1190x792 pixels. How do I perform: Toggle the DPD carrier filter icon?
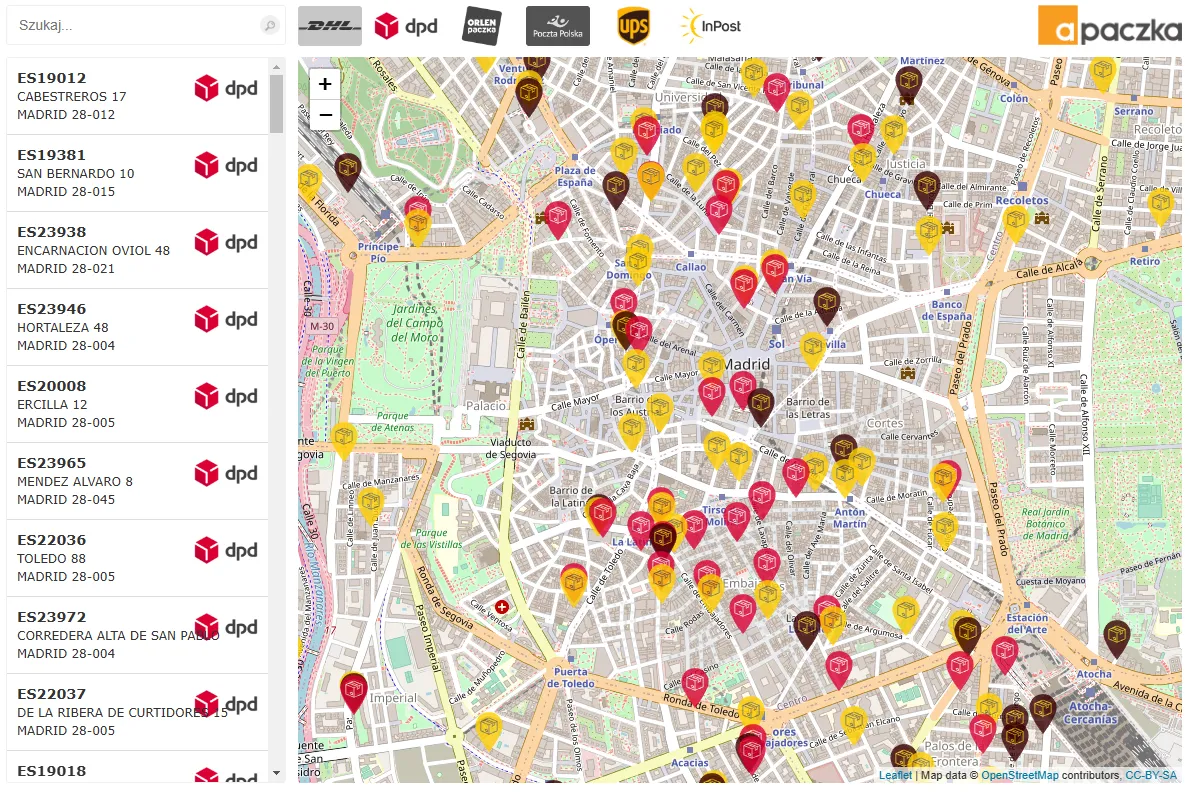pyautogui.click(x=406, y=26)
